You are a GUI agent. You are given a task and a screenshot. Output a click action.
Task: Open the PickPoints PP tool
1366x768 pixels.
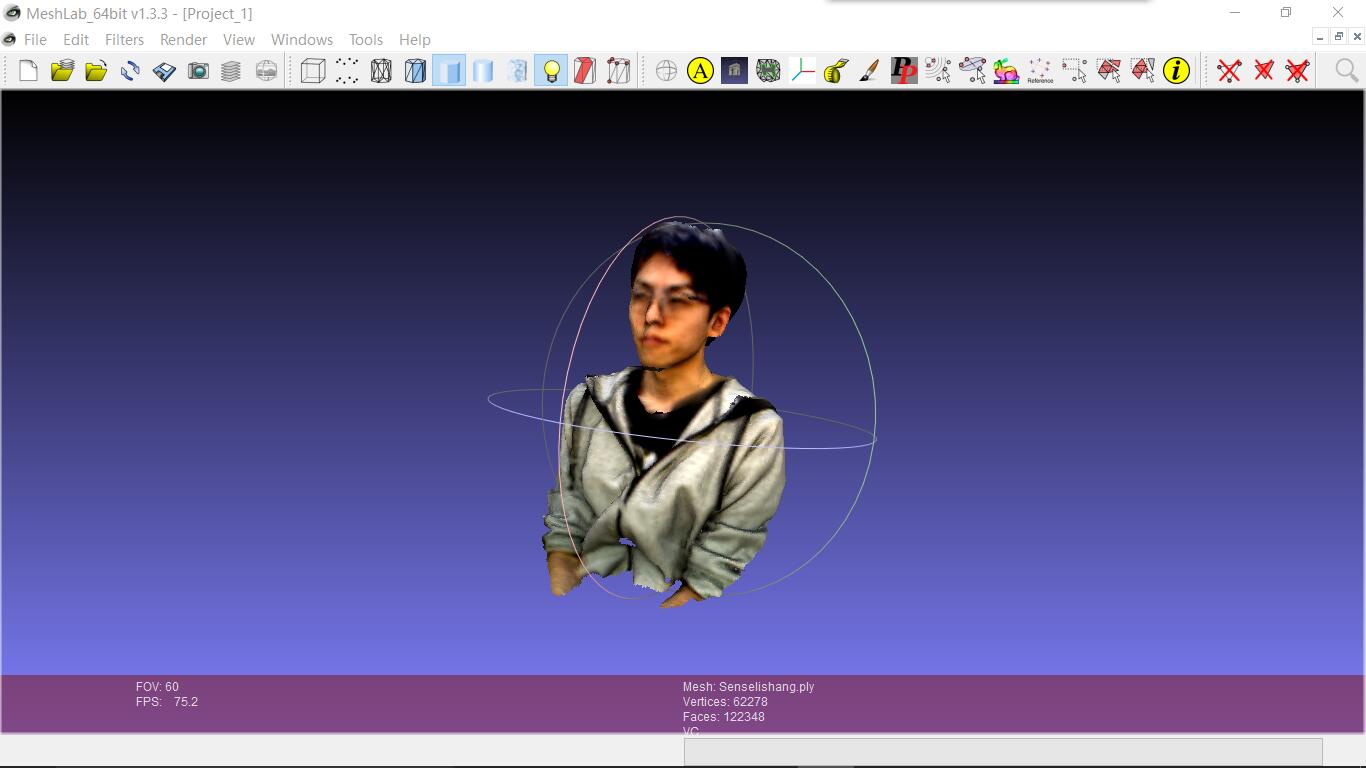[x=904, y=70]
